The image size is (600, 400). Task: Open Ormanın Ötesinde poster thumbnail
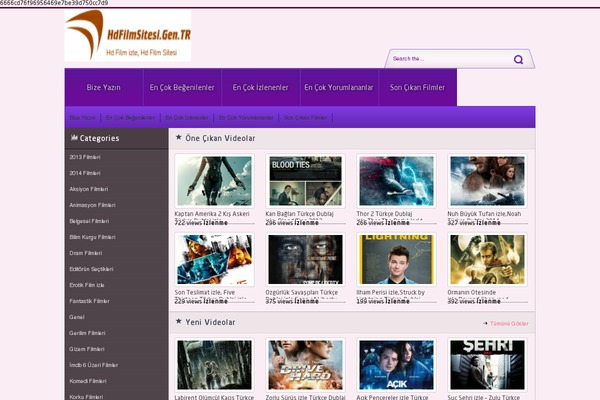pyautogui.click(x=488, y=260)
